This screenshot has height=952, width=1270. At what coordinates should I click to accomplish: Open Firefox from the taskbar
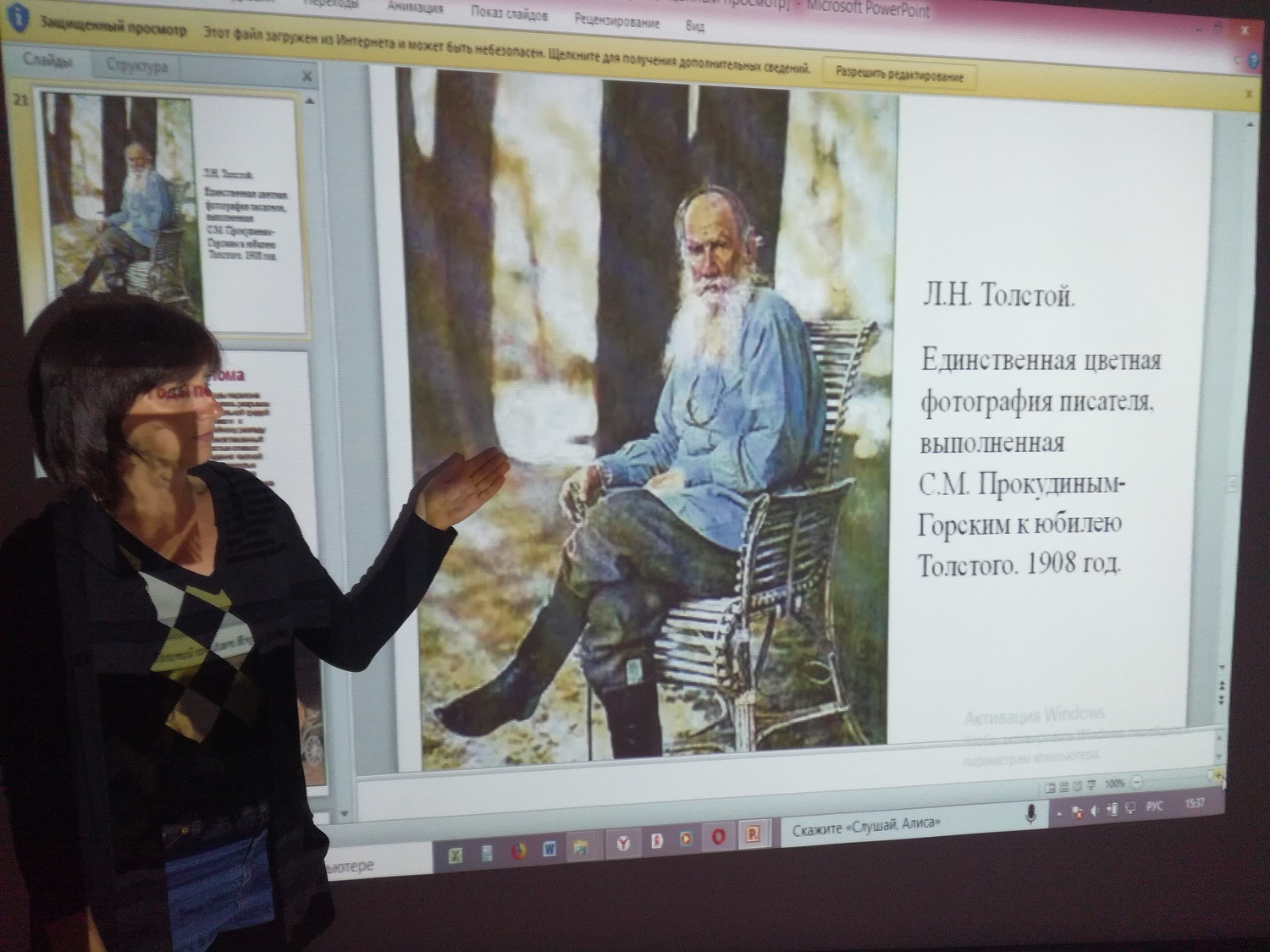click(517, 850)
